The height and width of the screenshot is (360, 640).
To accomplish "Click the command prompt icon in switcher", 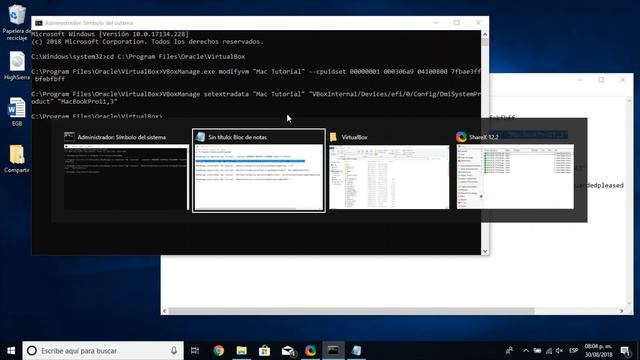I will (69, 137).
